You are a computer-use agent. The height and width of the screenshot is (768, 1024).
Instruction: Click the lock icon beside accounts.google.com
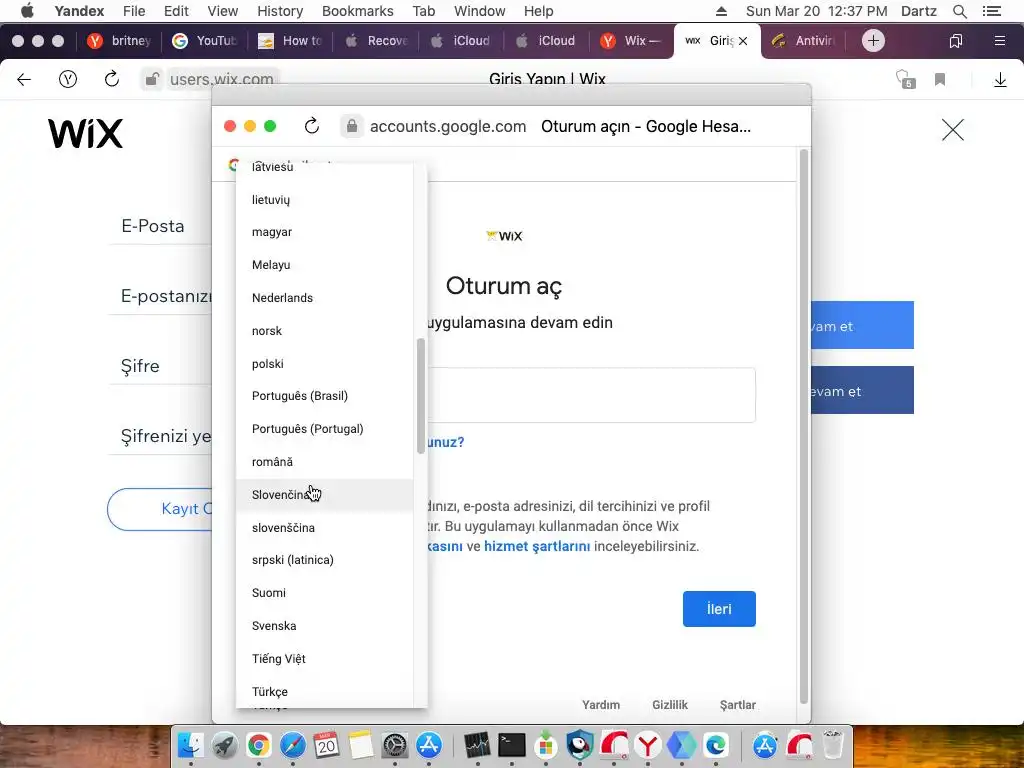click(x=351, y=126)
